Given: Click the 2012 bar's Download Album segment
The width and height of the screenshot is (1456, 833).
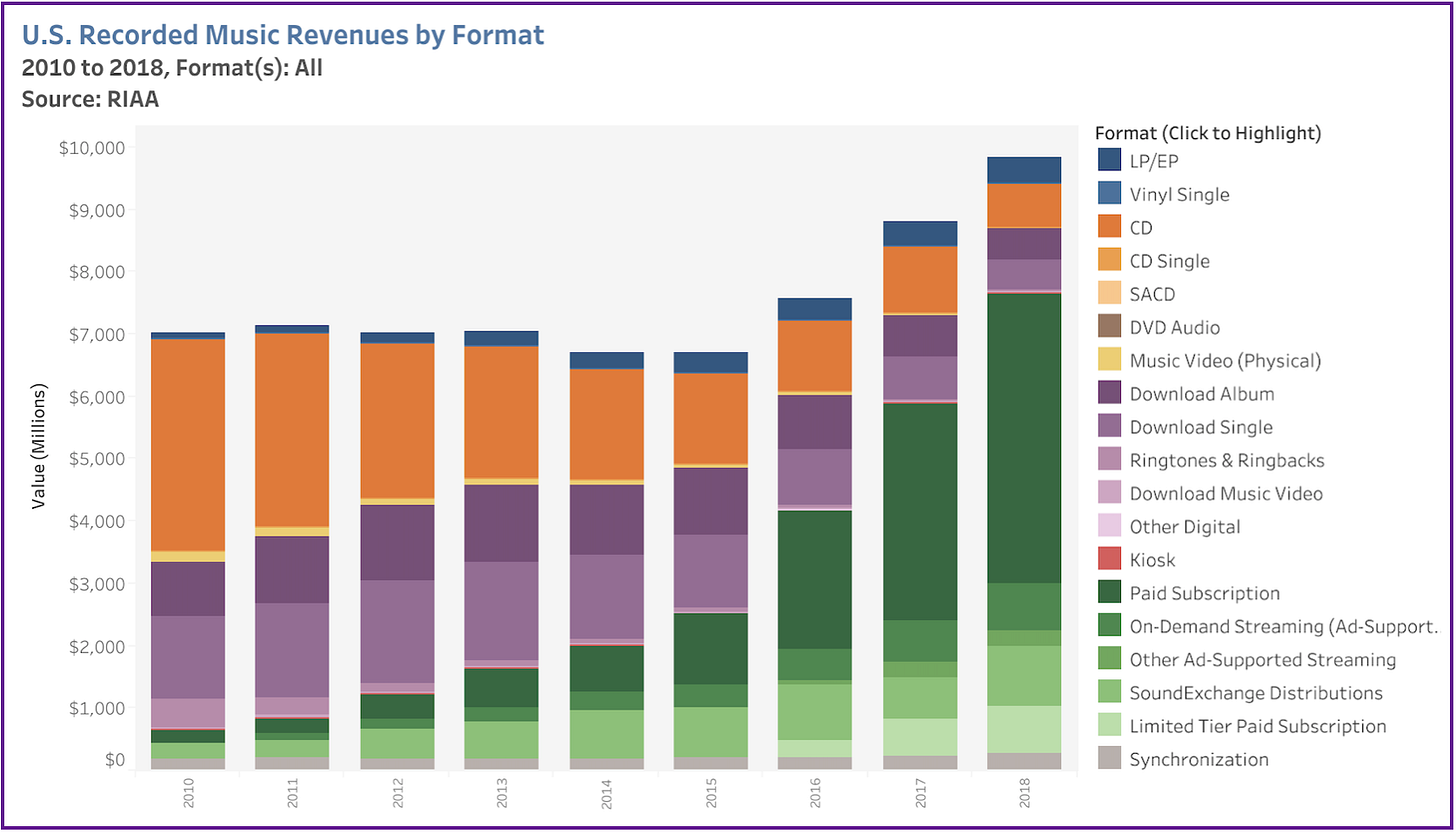Looking at the screenshot, I should pyautogui.click(x=397, y=542).
